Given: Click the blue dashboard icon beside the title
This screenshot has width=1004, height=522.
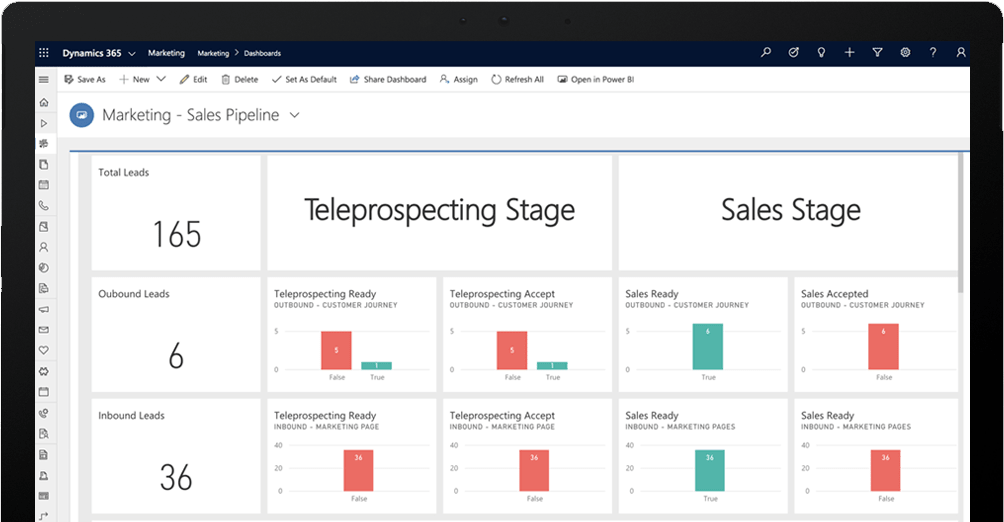Looking at the screenshot, I should [81, 115].
